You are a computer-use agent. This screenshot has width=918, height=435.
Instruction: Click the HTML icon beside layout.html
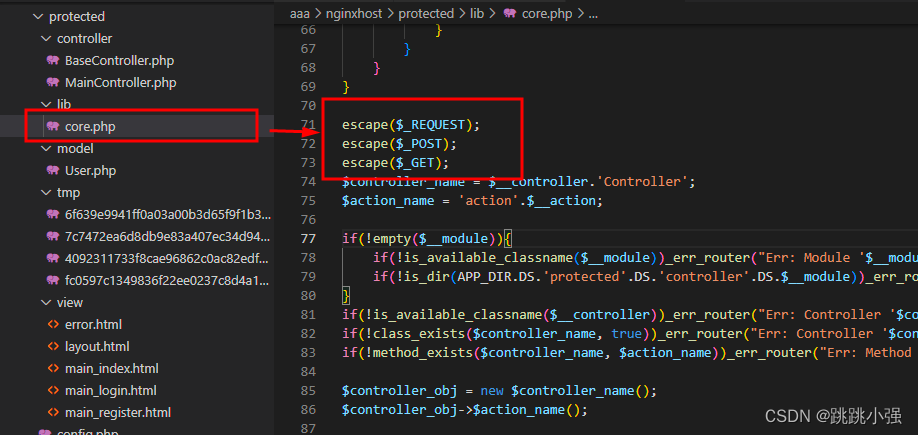pyautogui.click(x=53, y=347)
